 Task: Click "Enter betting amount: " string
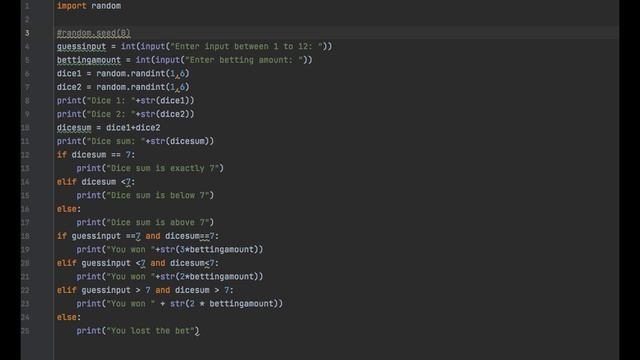tap(244, 60)
